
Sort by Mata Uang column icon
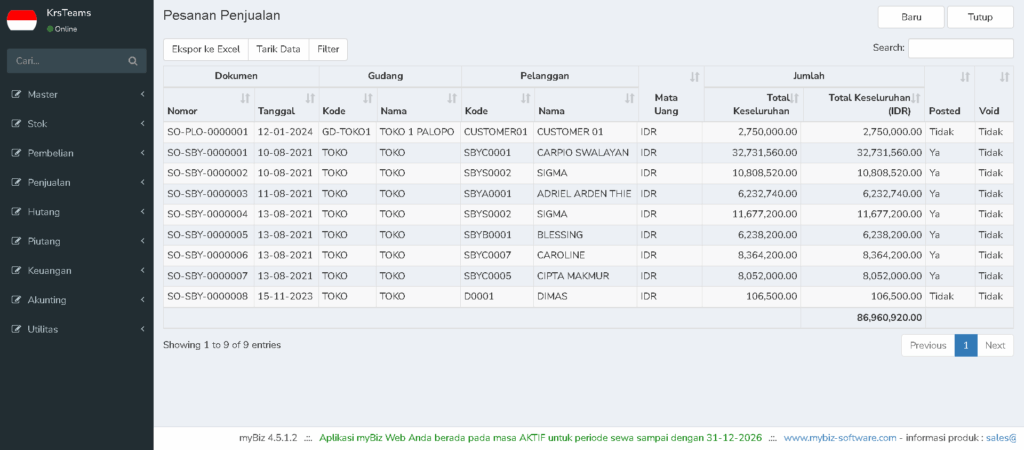(x=695, y=77)
